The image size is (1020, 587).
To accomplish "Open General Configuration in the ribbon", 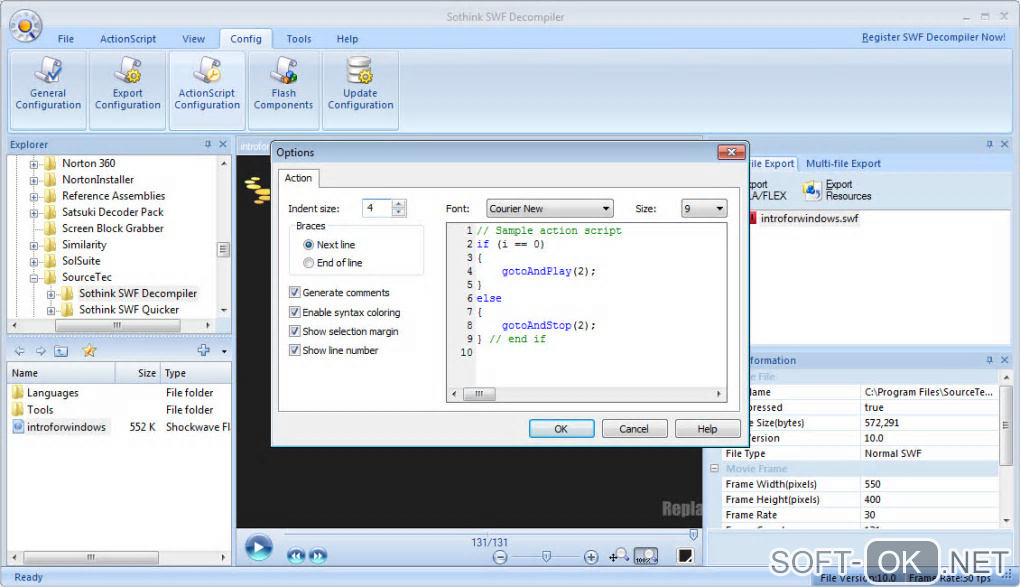I will (48, 90).
